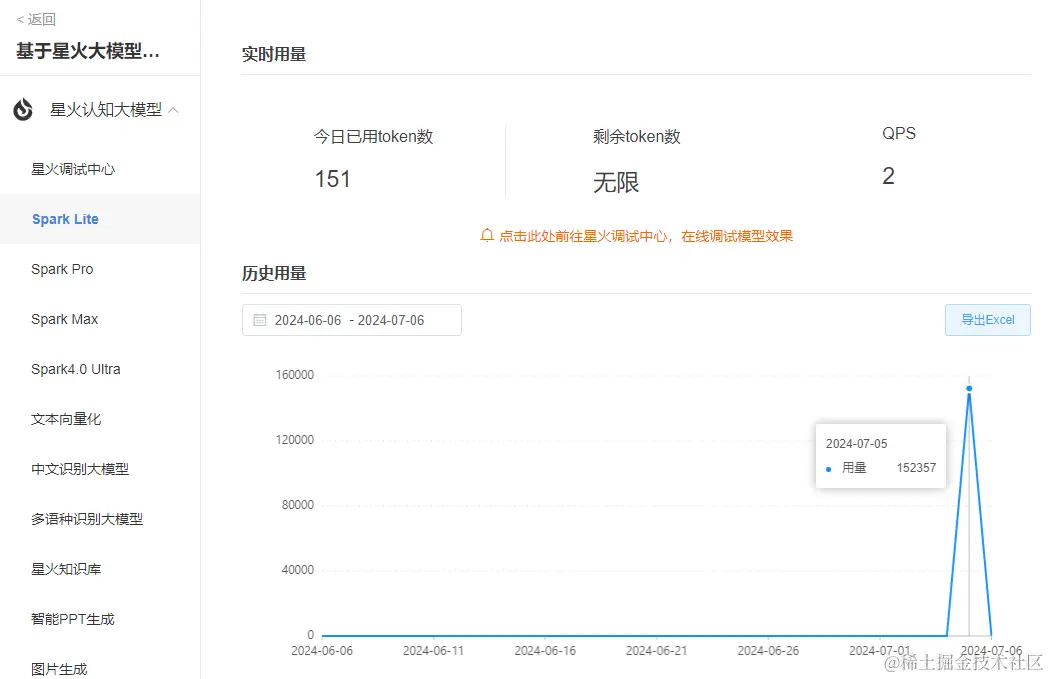1050x679 pixels.
Task: Go to 智能PPT生成
Action: tap(72, 619)
